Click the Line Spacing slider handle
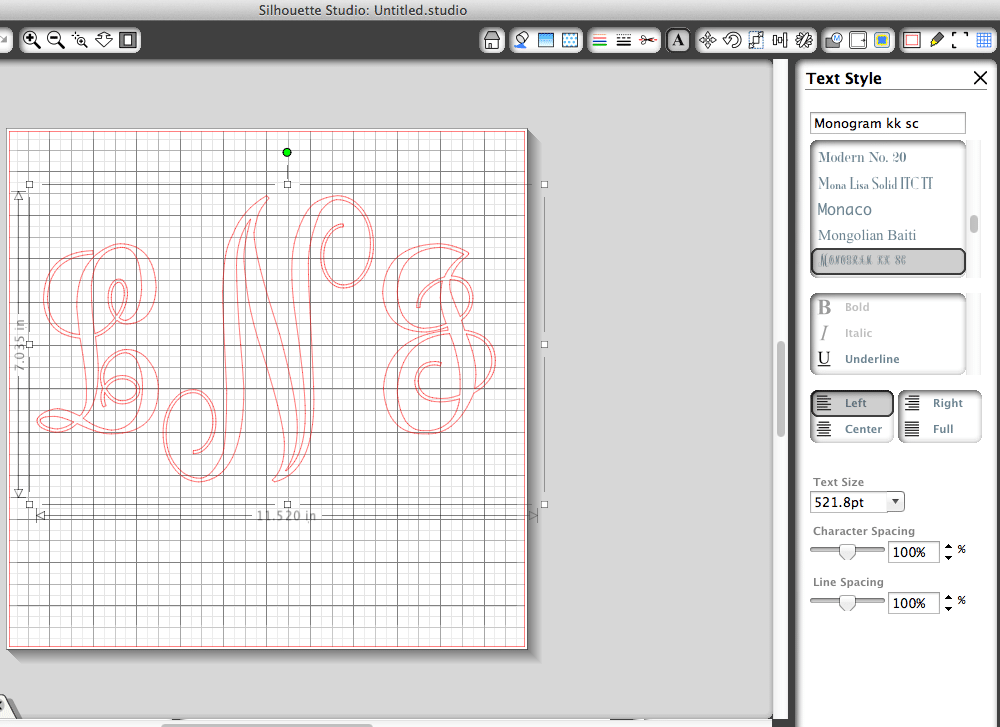 click(847, 602)
